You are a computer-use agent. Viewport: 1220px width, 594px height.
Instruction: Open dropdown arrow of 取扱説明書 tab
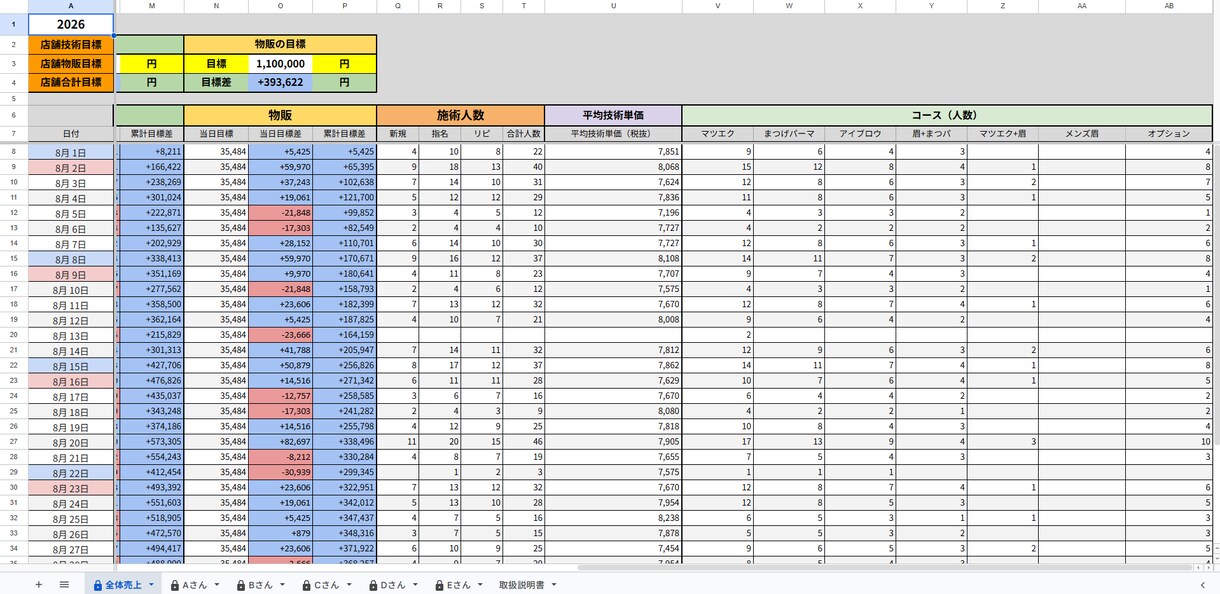[553, 585]
